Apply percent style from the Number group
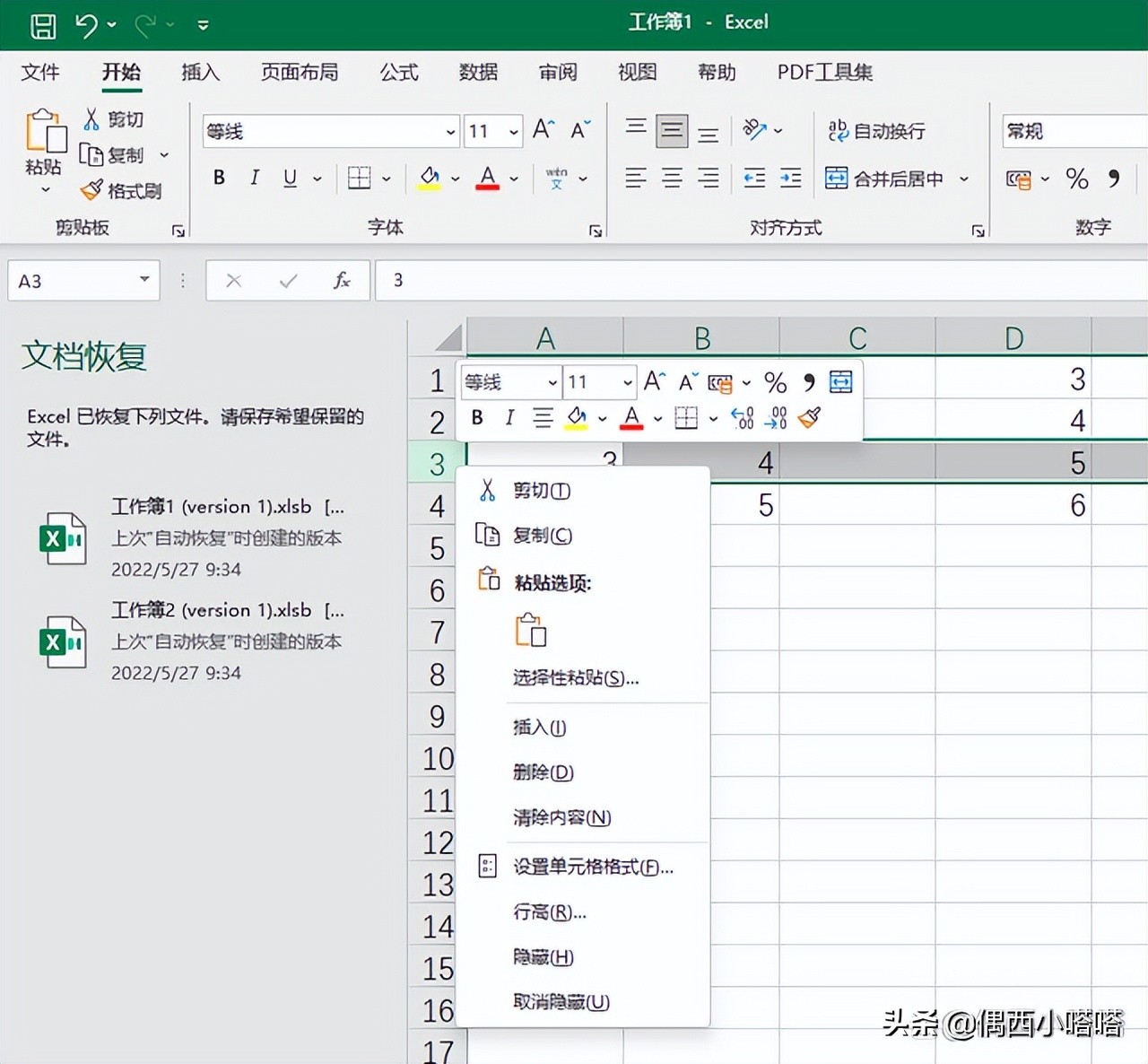The image size is (1148, 1064). pyautogui.click(x=1077, y=179)
